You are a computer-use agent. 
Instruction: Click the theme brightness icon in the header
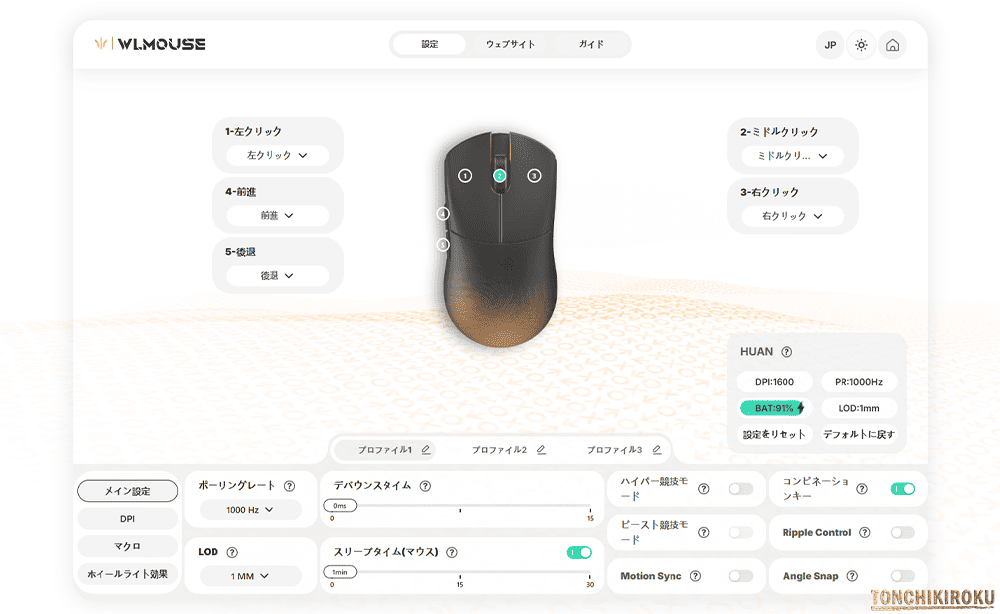click(861, 45)
